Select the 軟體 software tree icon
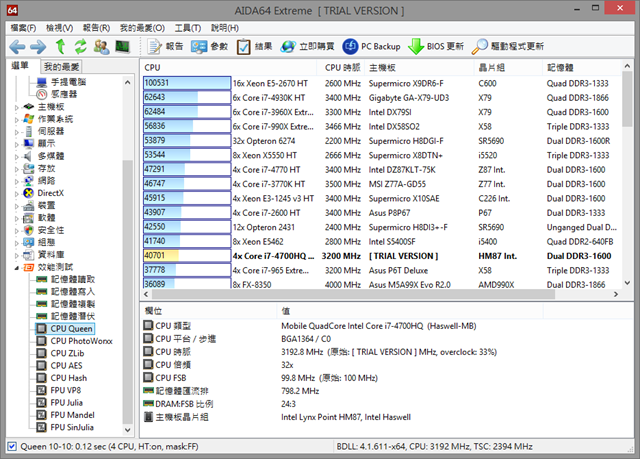 [x=29, y=218]
